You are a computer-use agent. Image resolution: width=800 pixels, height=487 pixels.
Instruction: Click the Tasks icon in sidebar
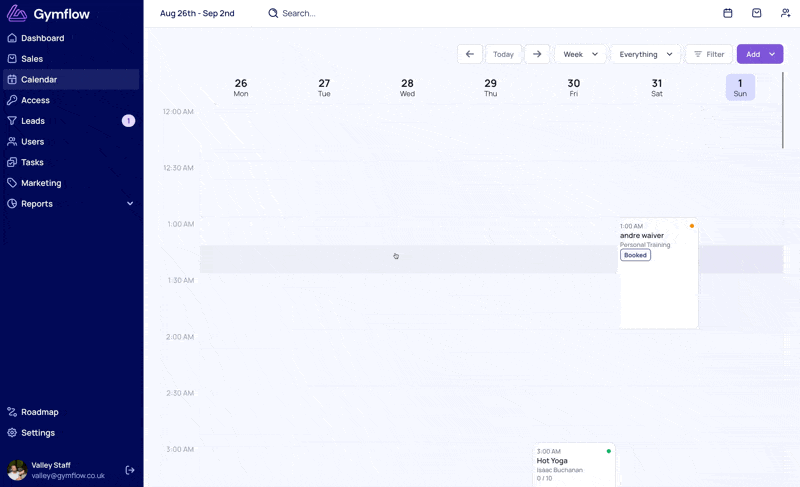pos(12,162)
